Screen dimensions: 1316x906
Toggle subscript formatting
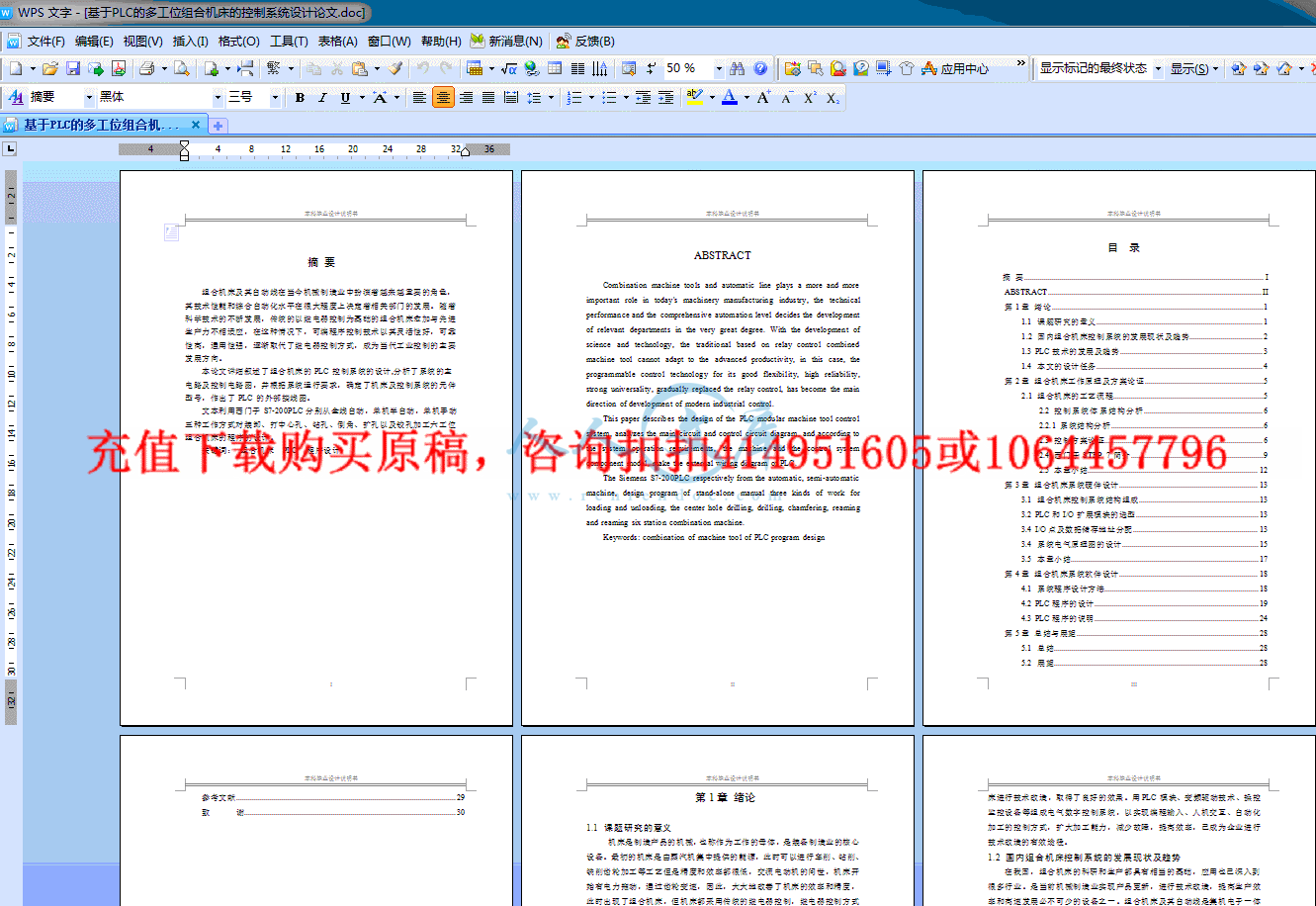pos(833,97)
